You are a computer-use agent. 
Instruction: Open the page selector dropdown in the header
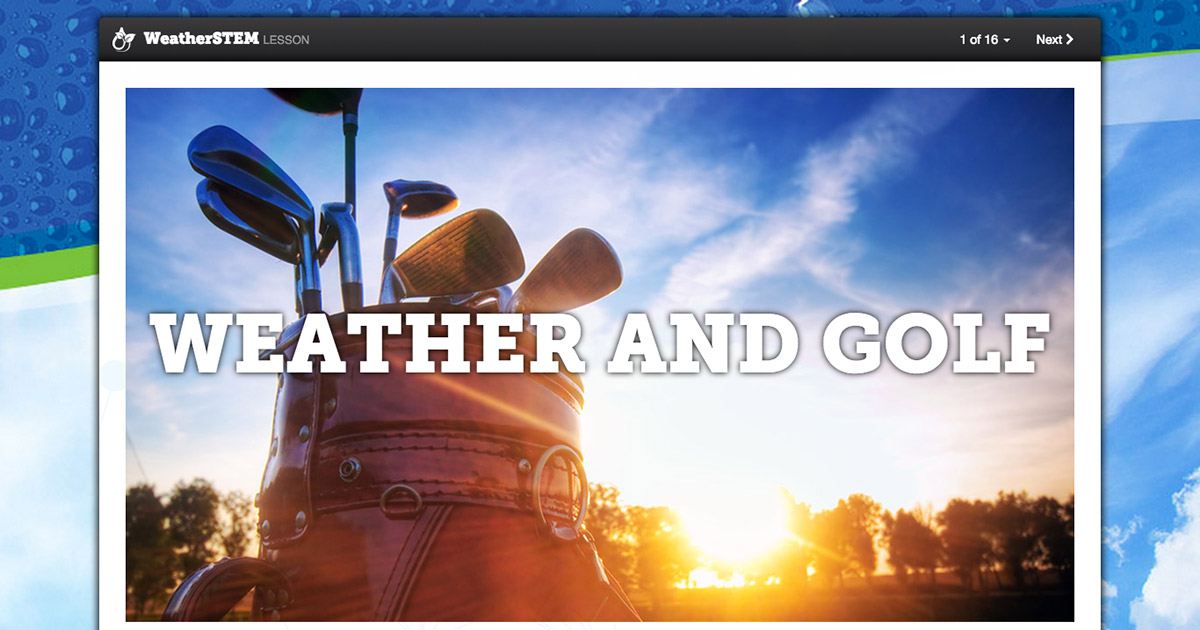pos(985,40)
